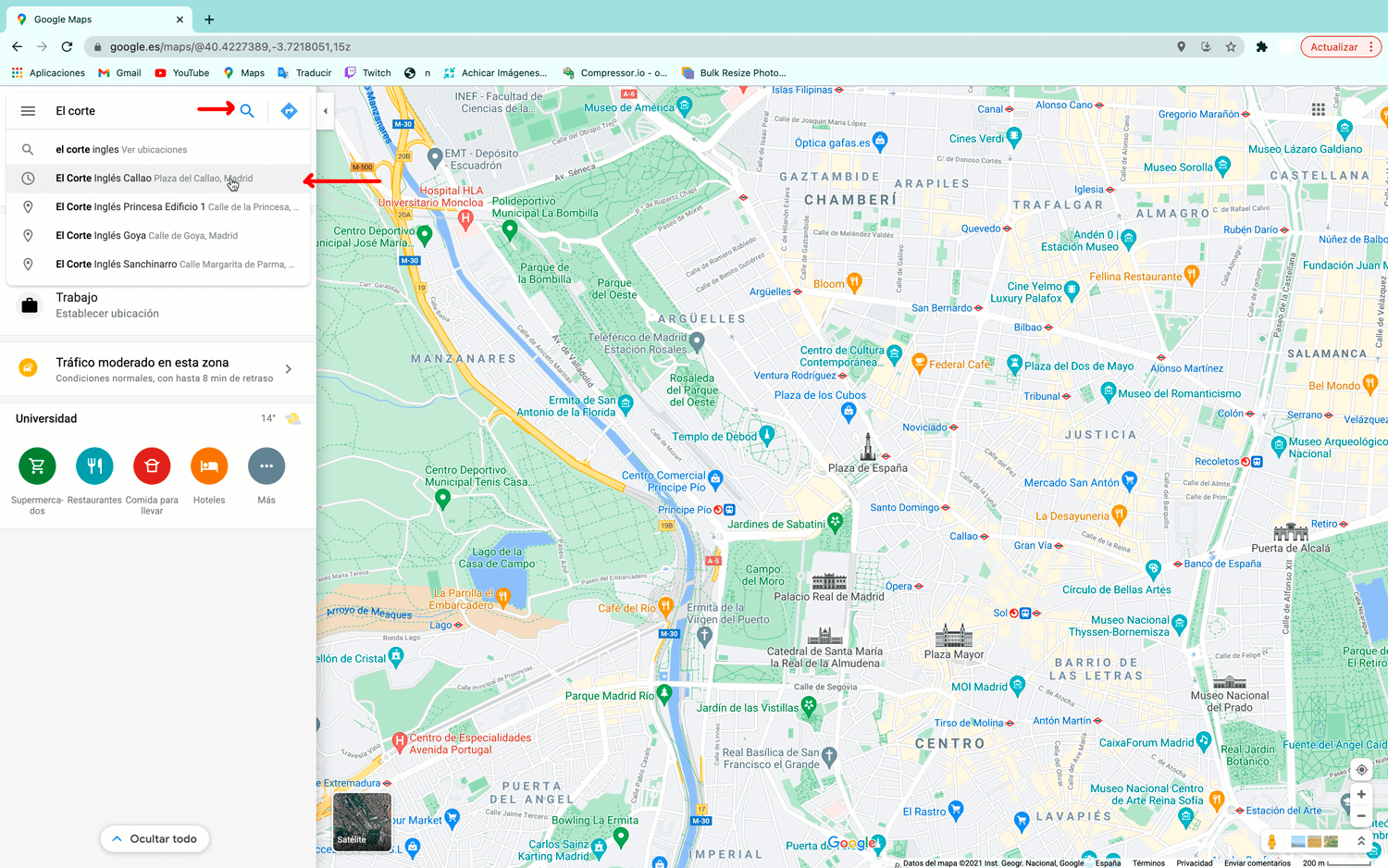This screenshot has height=868, width=1388.
Task: Zoom in the map with plus
Action: pyautogui.click(x=1361, y=795)
